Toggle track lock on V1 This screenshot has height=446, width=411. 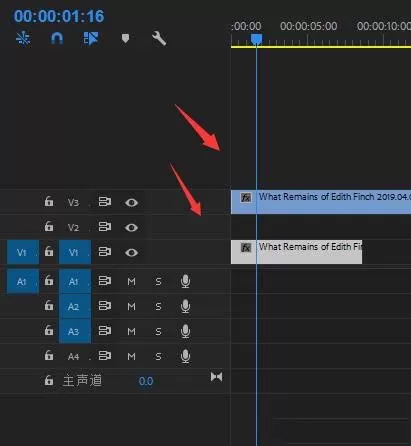tap(49, 251)
